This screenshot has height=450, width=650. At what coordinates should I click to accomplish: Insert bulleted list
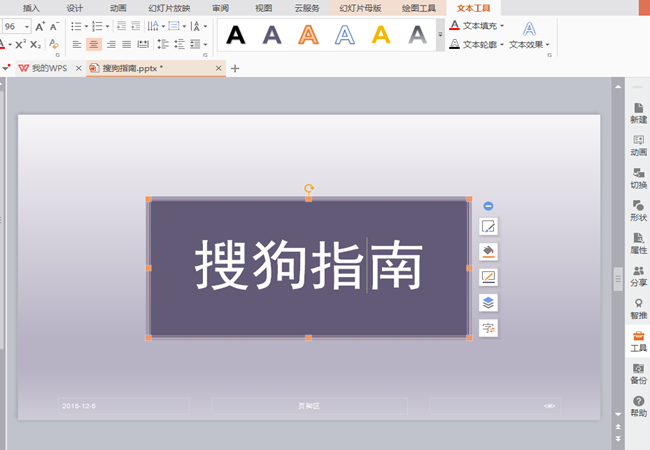click(x=76, y=27)
